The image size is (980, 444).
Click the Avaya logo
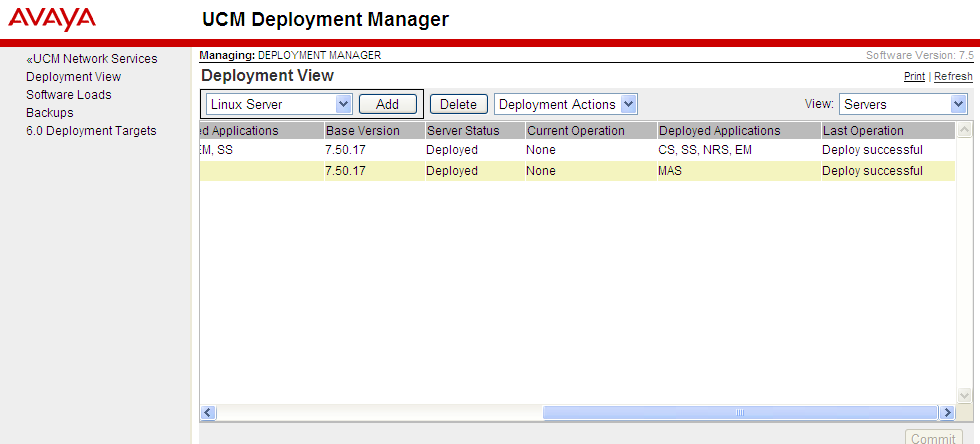pos(52,19)
